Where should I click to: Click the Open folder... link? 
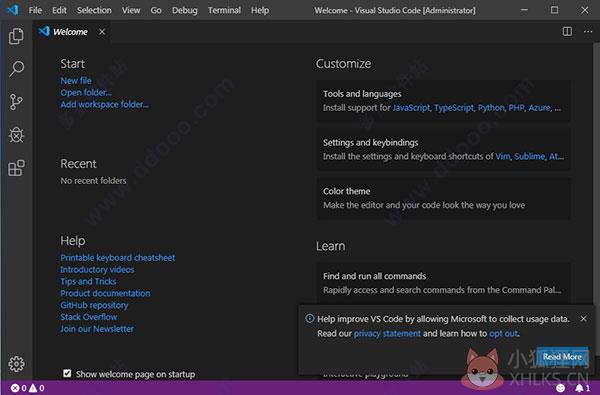tap(86, 93)
